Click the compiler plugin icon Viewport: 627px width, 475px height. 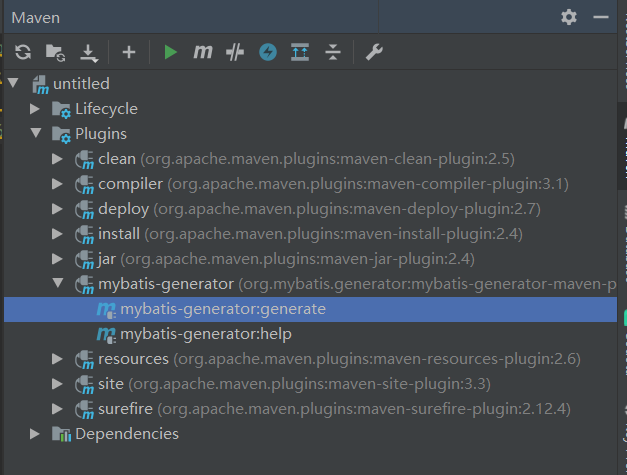(x=84, y=184)
